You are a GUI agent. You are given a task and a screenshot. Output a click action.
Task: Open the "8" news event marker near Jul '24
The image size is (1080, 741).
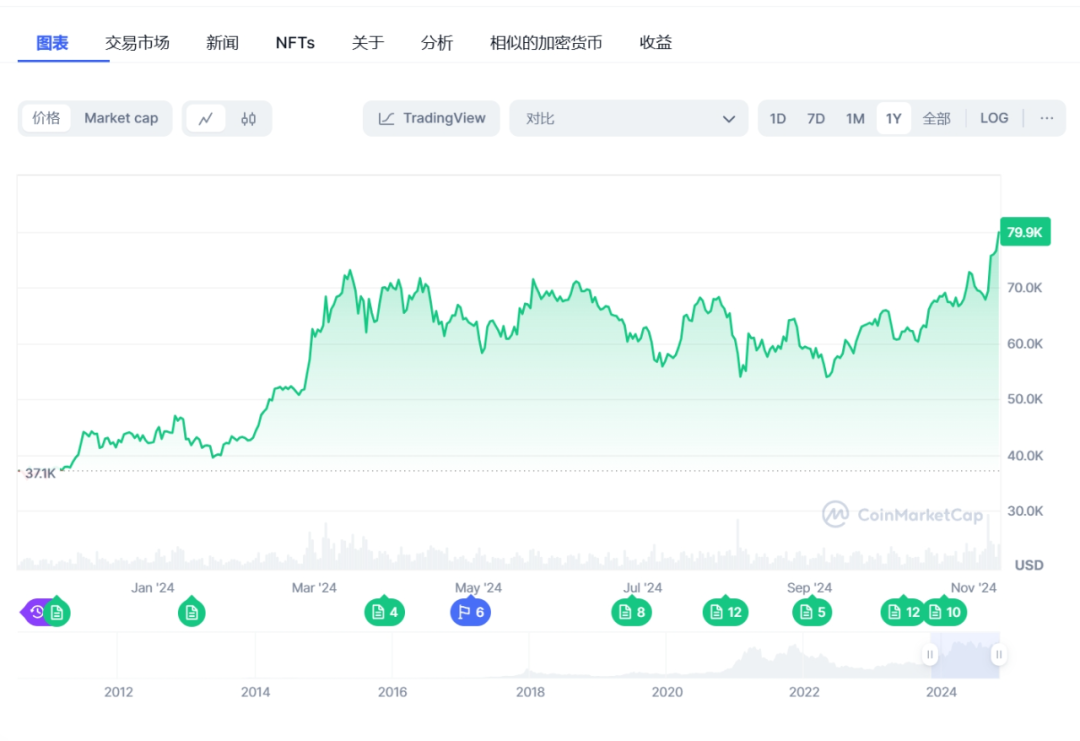631,612
